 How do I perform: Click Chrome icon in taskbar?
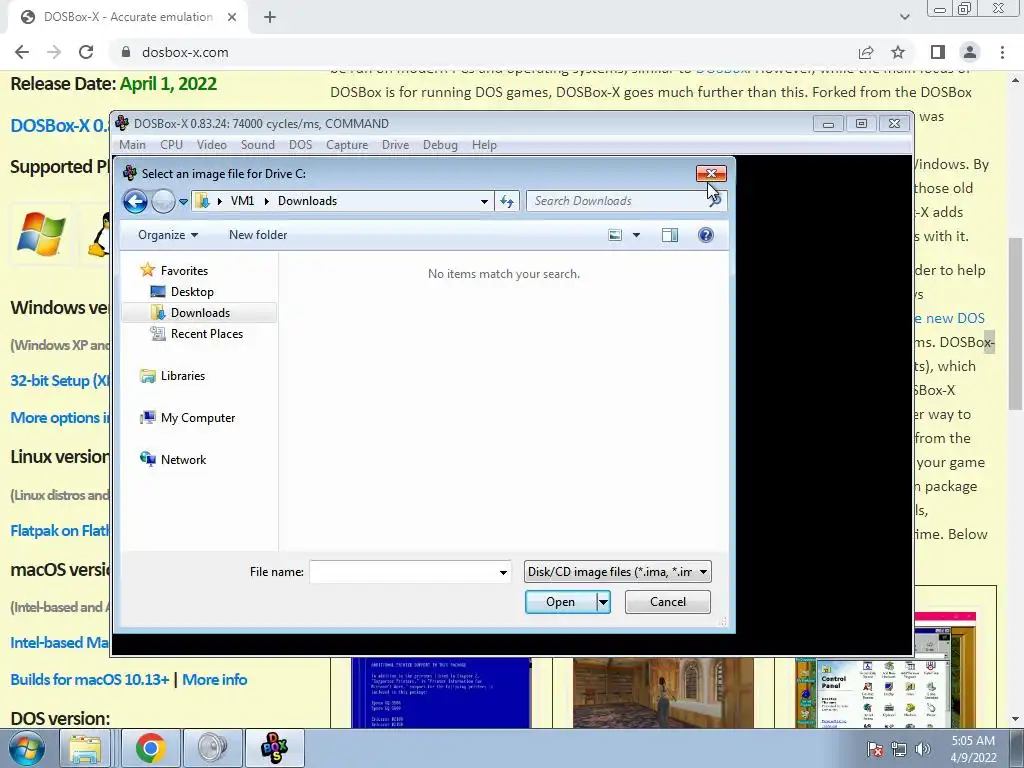[x=151, y=748]
